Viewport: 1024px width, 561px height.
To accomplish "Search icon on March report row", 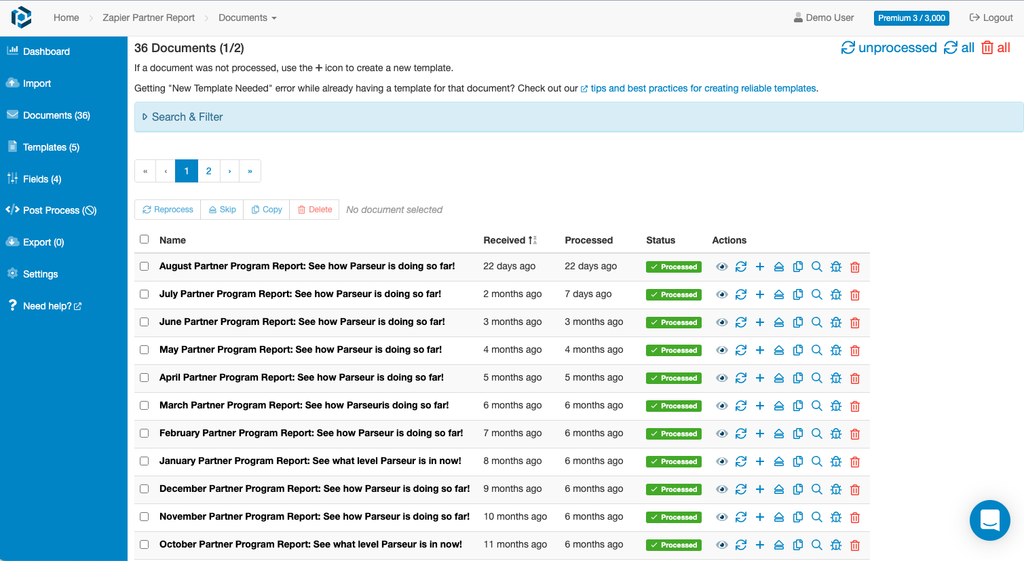I will [816, 406].
